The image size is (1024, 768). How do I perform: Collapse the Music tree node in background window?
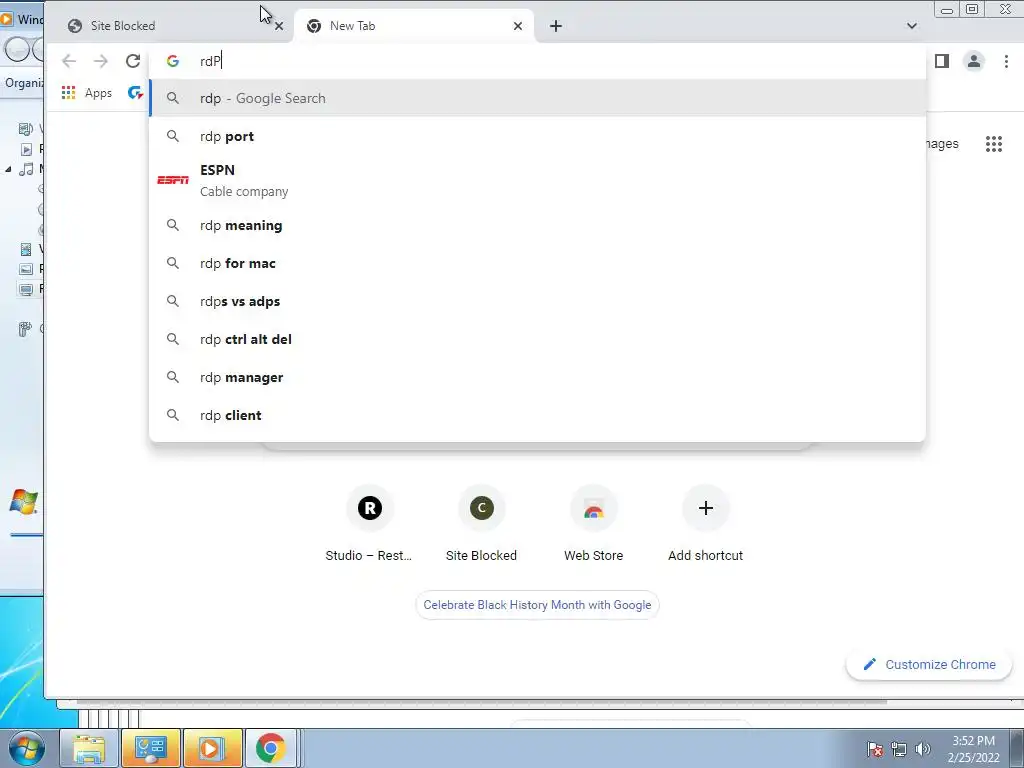[8, 169]
